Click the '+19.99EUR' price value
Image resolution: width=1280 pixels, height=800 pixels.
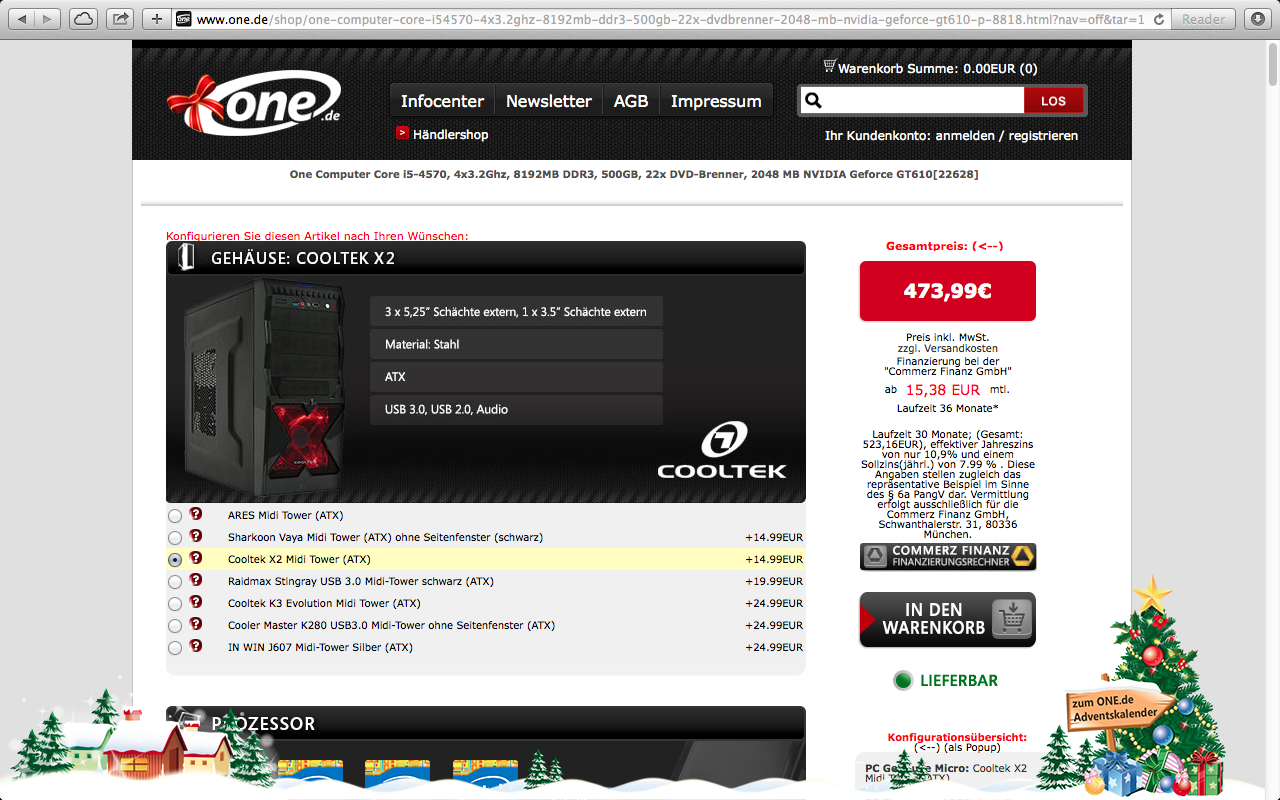774,581
